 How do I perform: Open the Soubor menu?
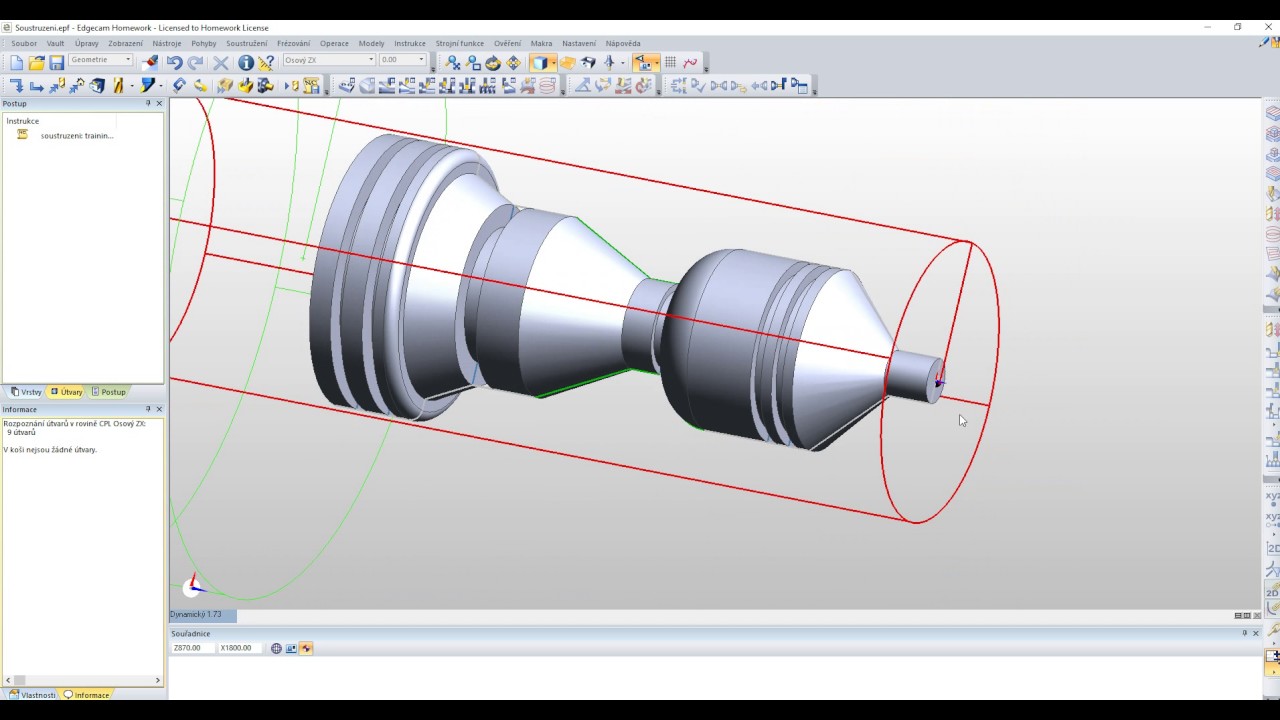coord(24,43)
